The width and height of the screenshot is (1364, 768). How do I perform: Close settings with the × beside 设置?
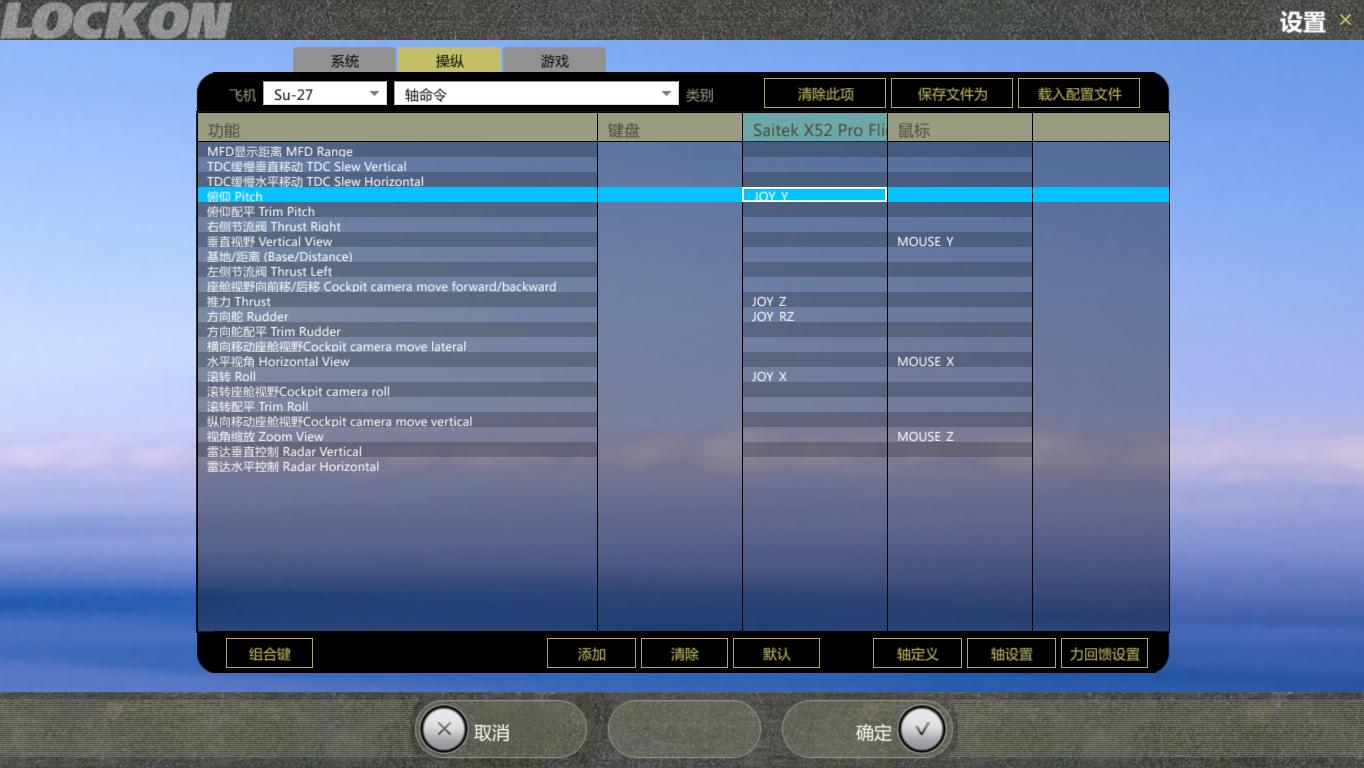[x=1345, y=19]
